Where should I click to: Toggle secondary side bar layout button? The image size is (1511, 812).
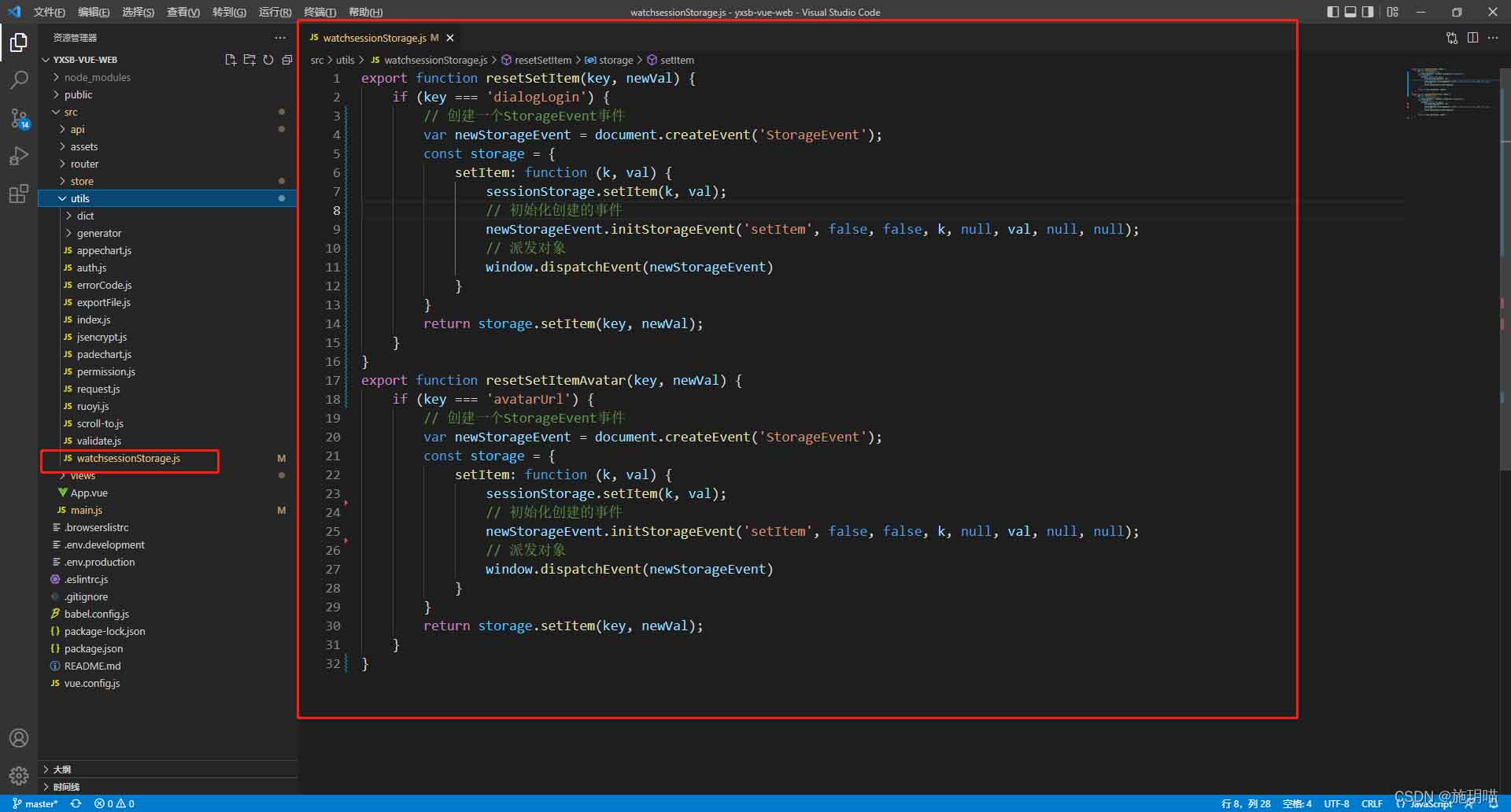[1368, 12]
